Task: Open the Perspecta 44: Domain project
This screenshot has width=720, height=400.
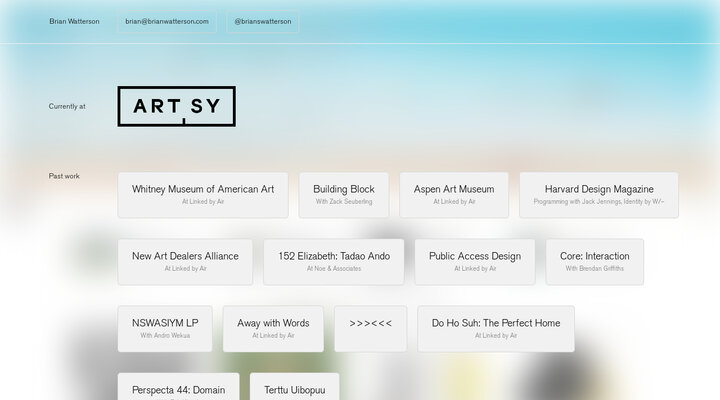Action: [178, 388]
